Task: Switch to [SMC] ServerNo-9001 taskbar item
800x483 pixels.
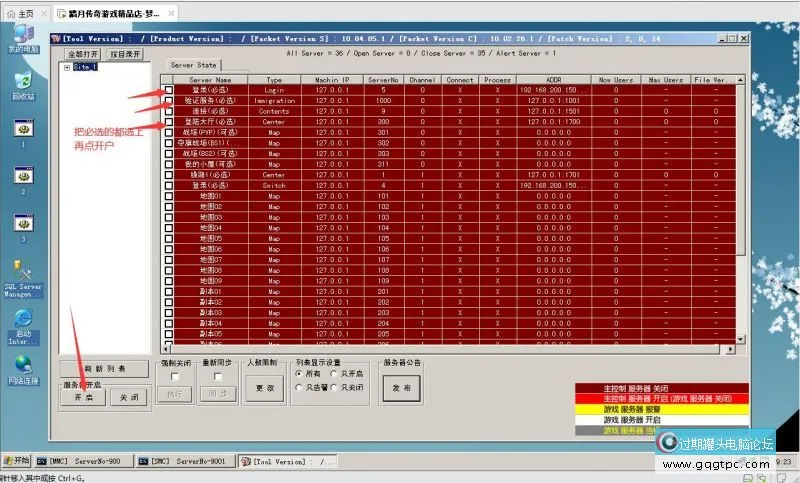Action: [x=187, y=461]
